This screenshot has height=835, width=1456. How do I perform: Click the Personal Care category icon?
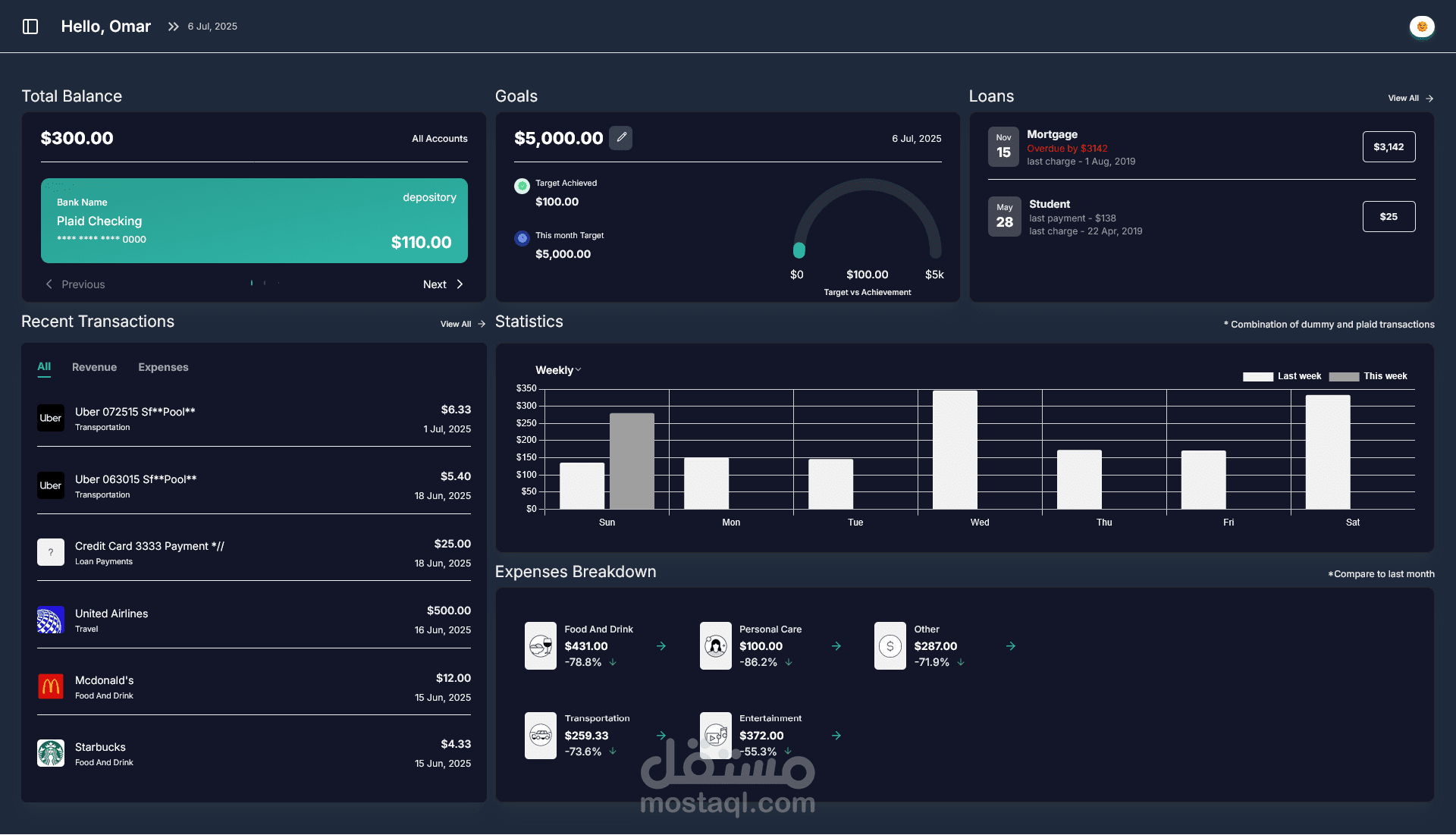[x=715, y=646]
